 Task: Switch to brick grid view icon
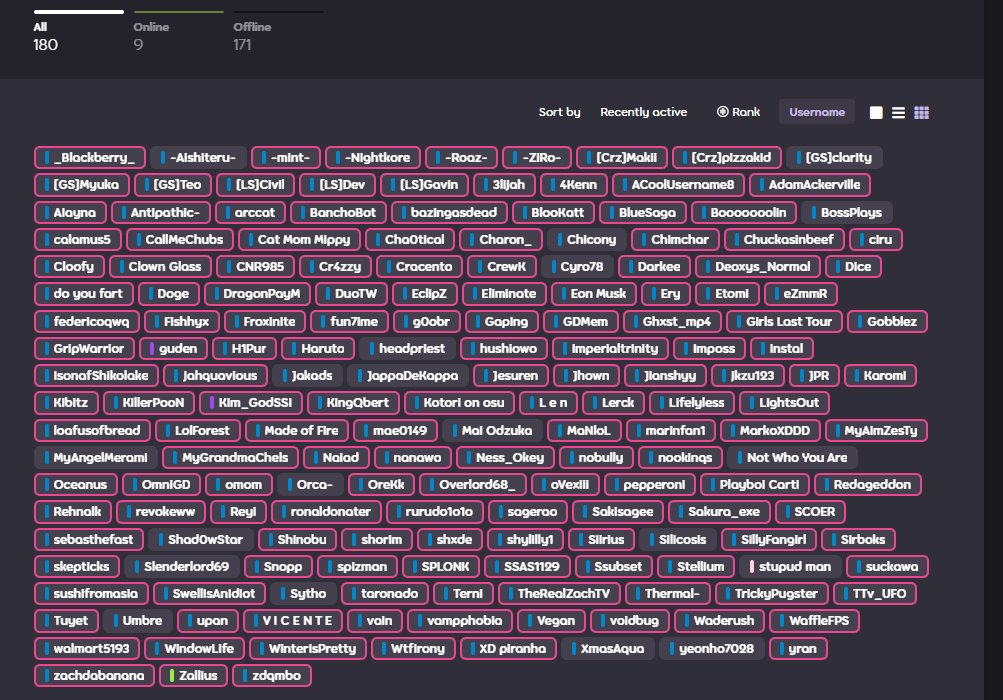pyautogui.click(x=921, y=113)
